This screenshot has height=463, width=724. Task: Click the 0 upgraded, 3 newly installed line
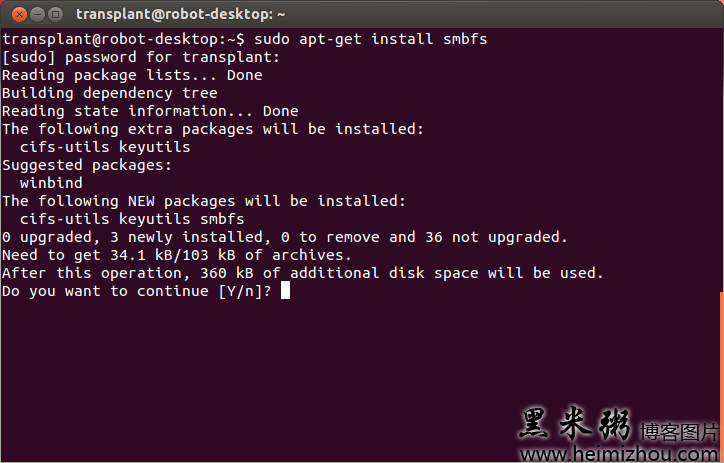284,237
